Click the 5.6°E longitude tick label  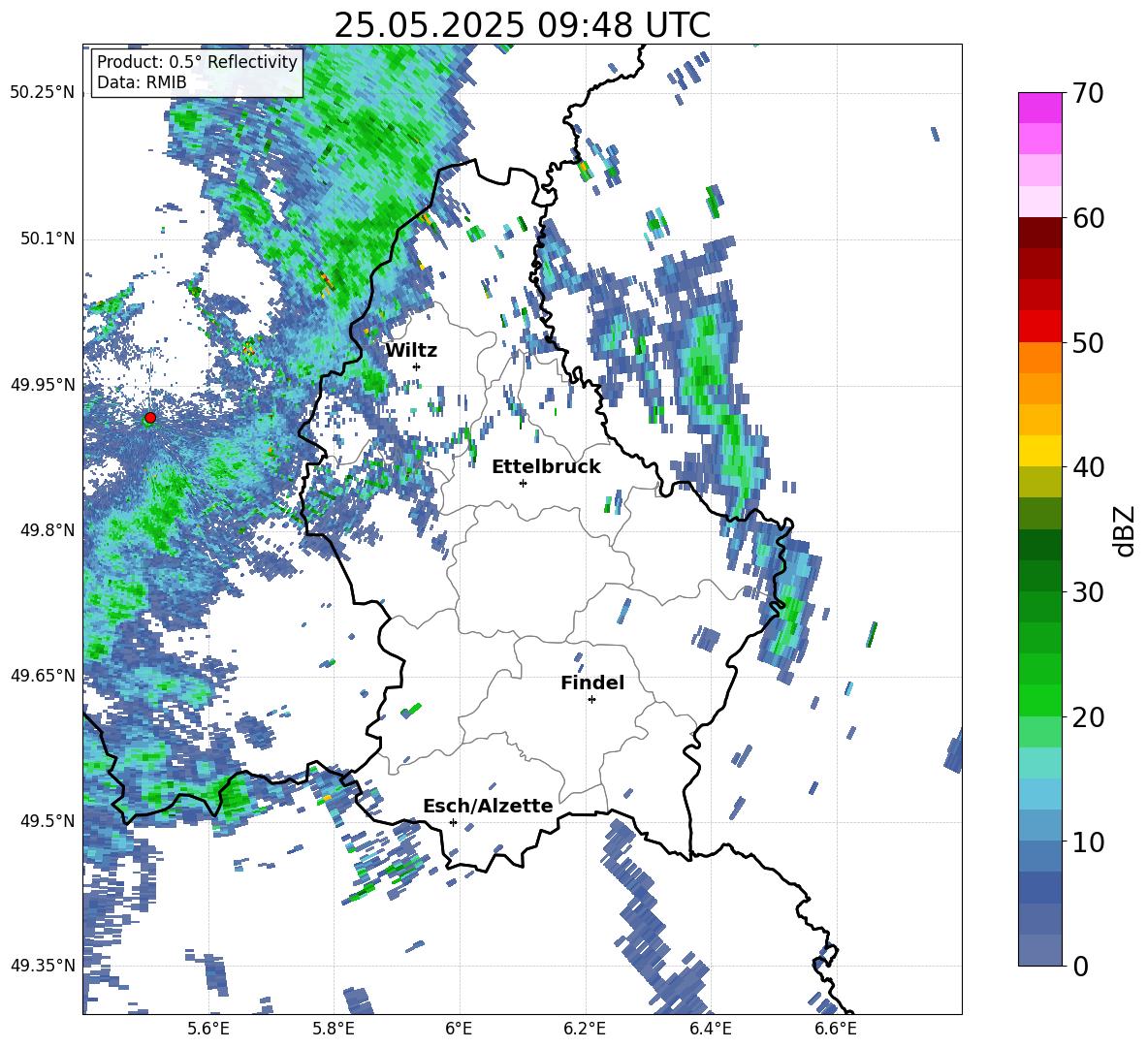[208, 1029]
